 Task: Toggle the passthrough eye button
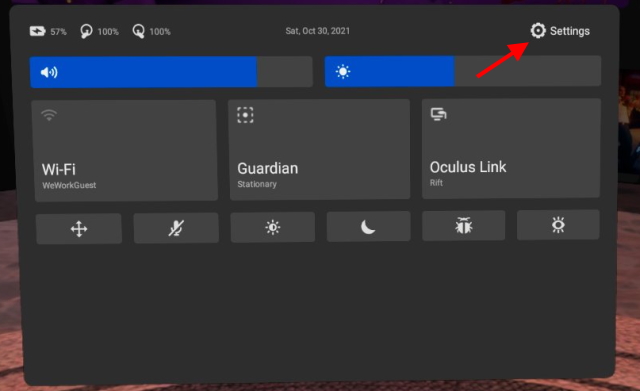click(558, 224)
